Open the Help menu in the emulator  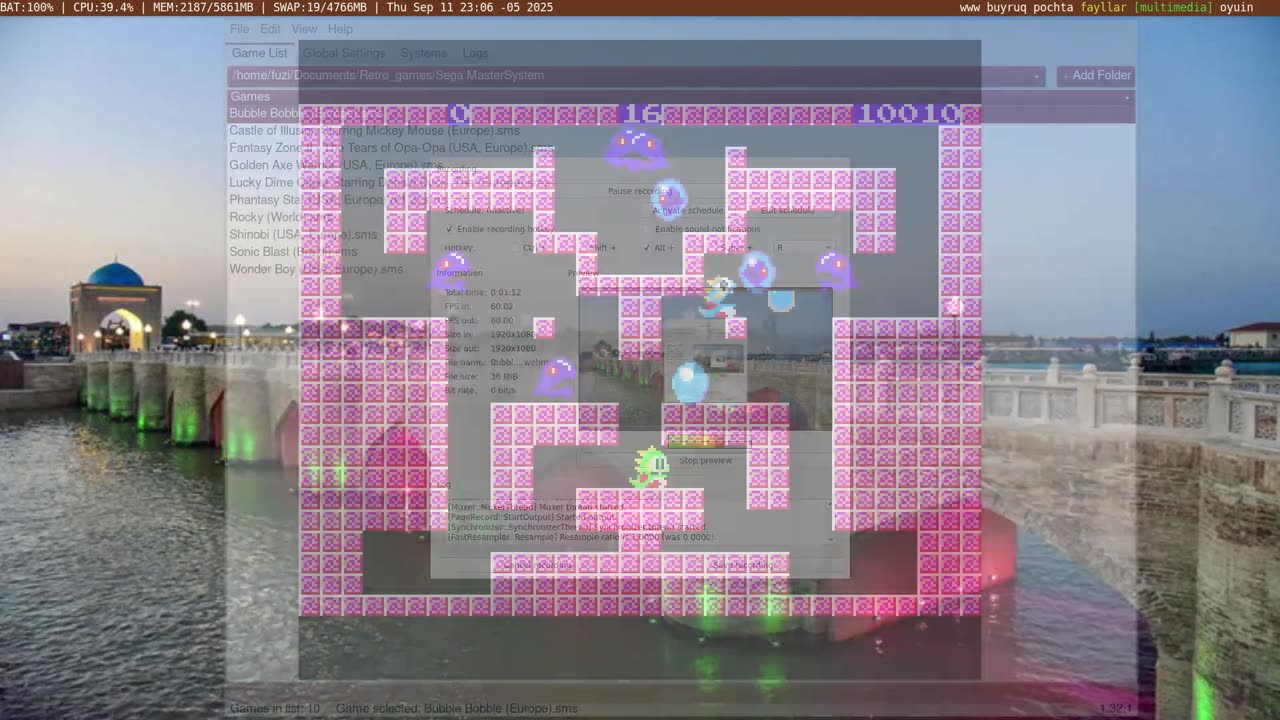point(340,29)
